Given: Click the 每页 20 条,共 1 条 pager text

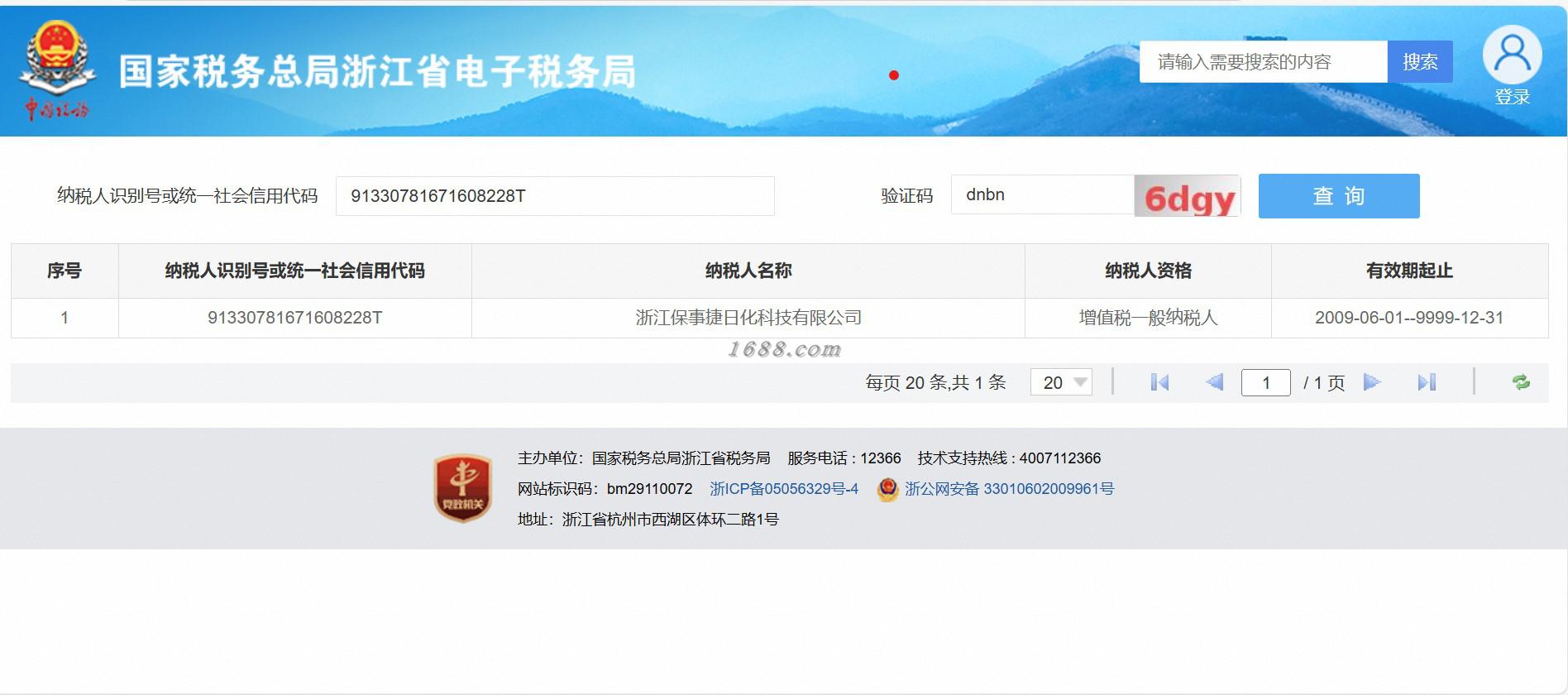Looking at the screenshot, I should [x=935, y=382].
